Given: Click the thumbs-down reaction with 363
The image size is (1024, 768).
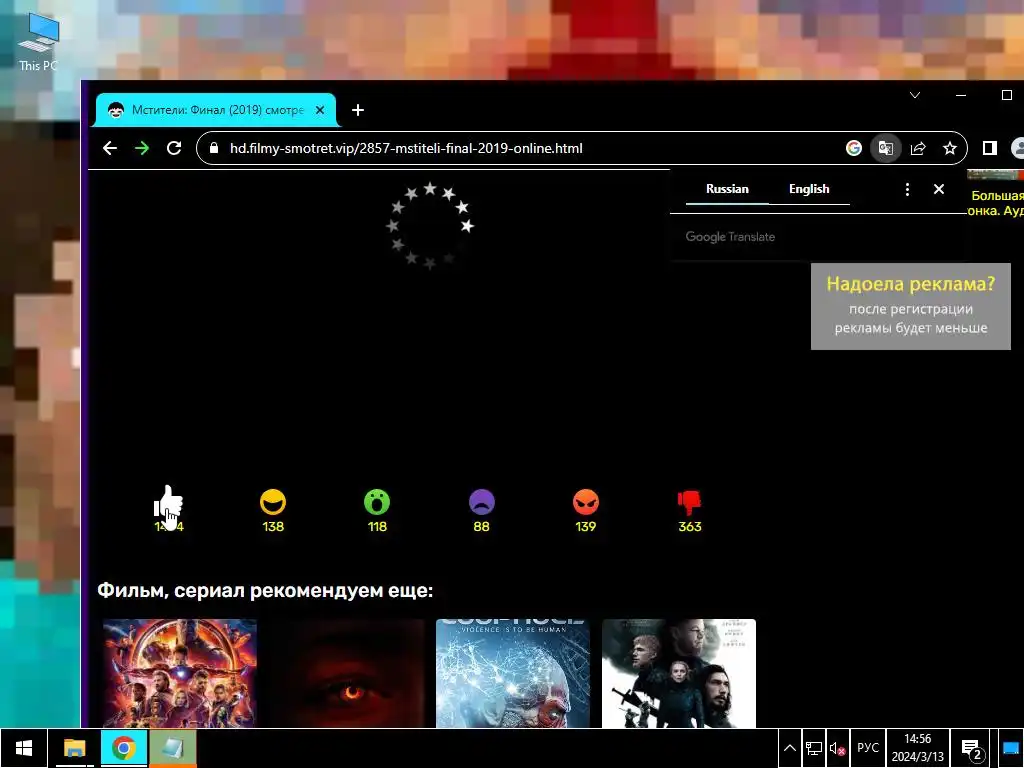Looking at the screenshot, I should coord(690,502).
